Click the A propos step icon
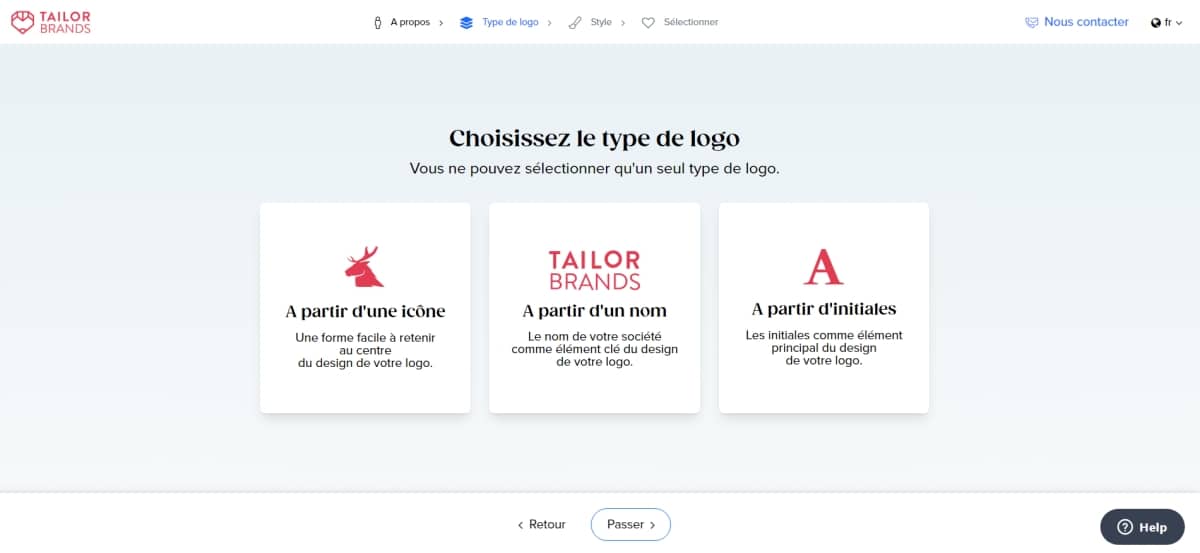Viewport: 1200px width, 553px height. click(x=378, y=22)
